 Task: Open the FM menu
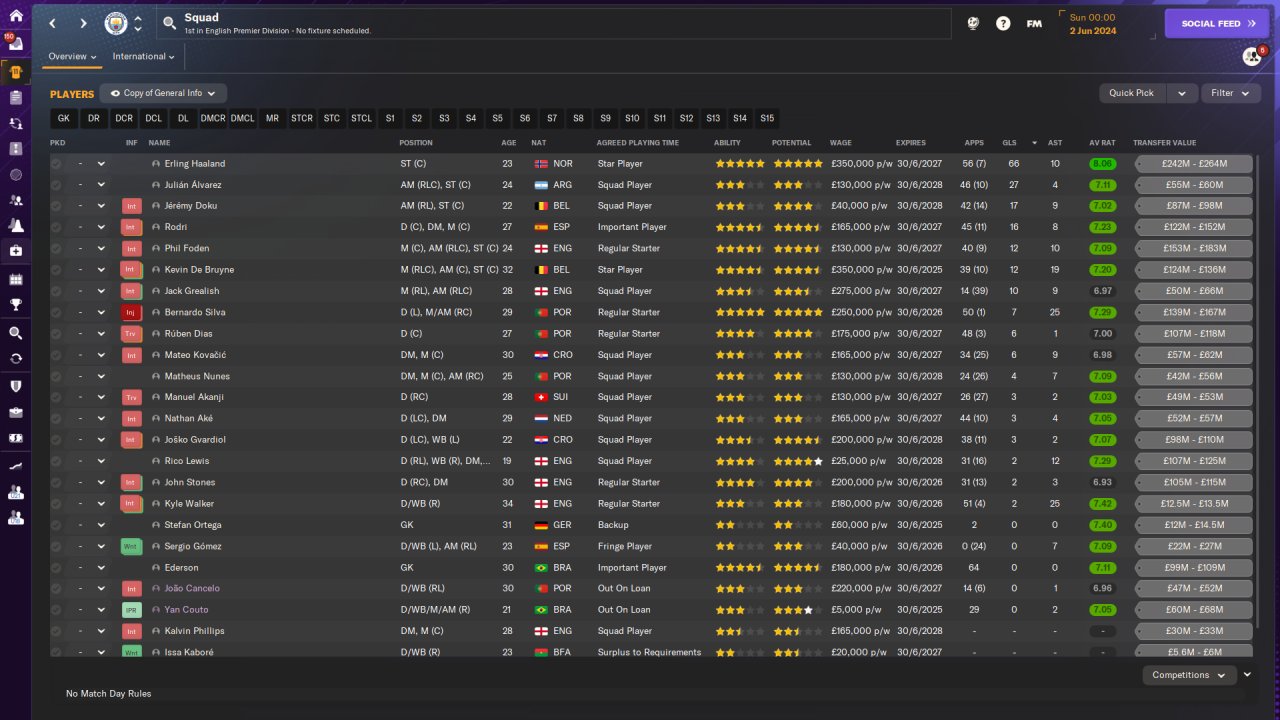tap(1034, 23)
